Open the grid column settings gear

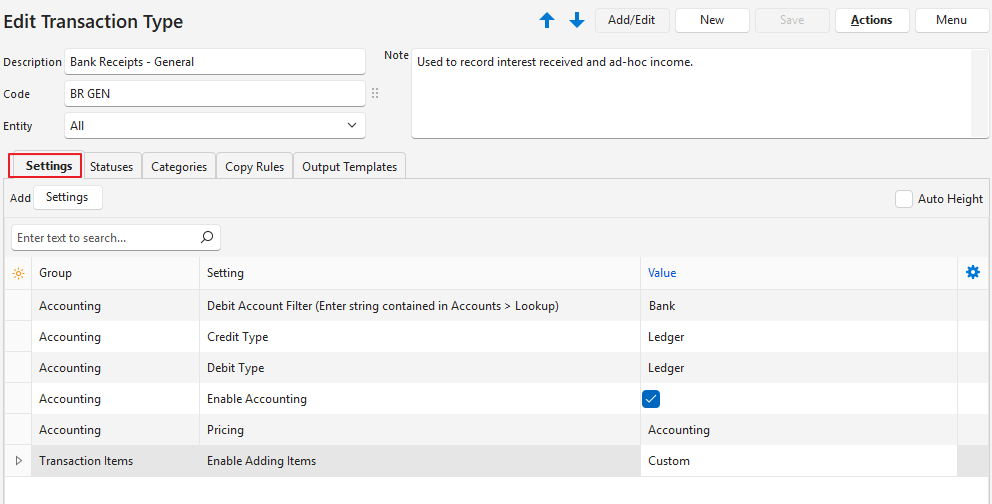tap(973, 272)
